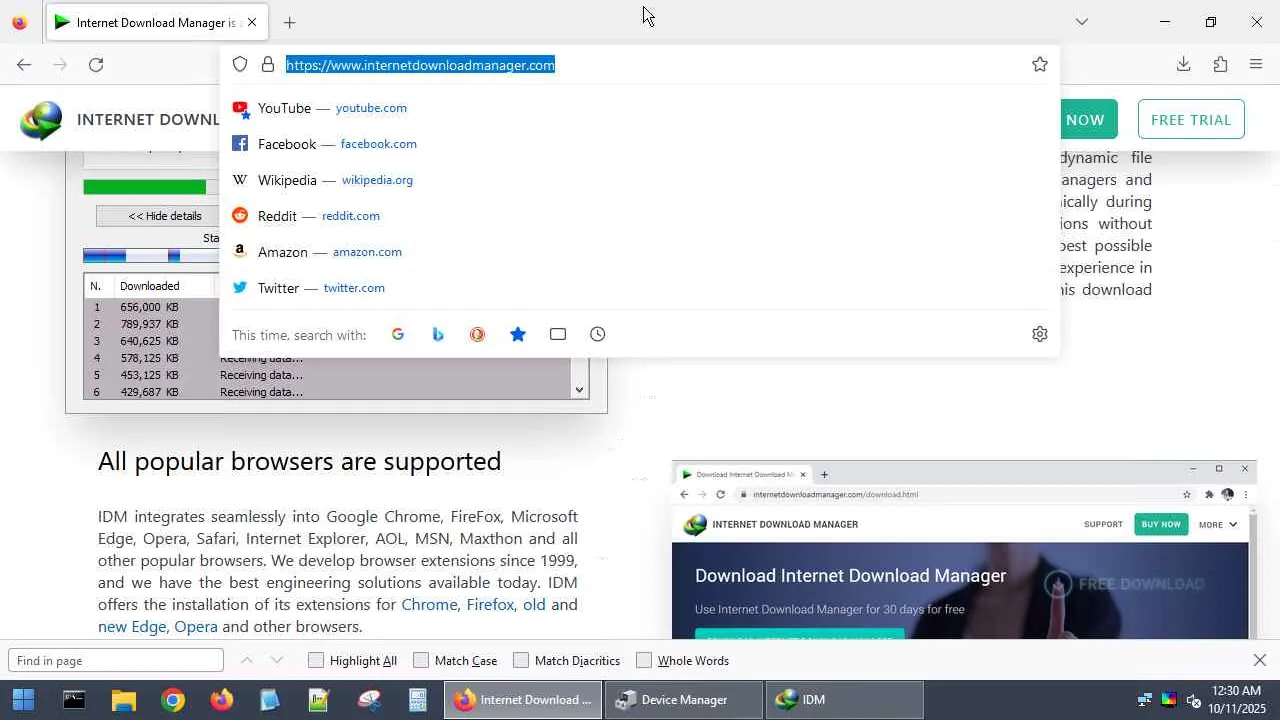Jump to the previous find match
The image size is (1280, 720).
[x=247, y=660]
